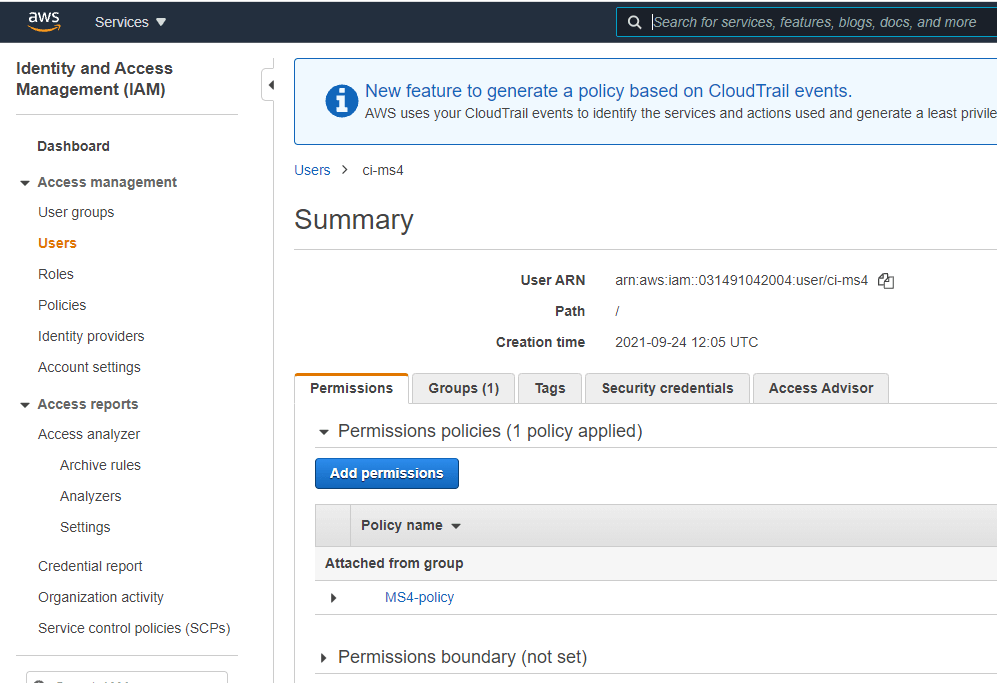
Task: Open Organization activity
Action: (x=101, y=598)
